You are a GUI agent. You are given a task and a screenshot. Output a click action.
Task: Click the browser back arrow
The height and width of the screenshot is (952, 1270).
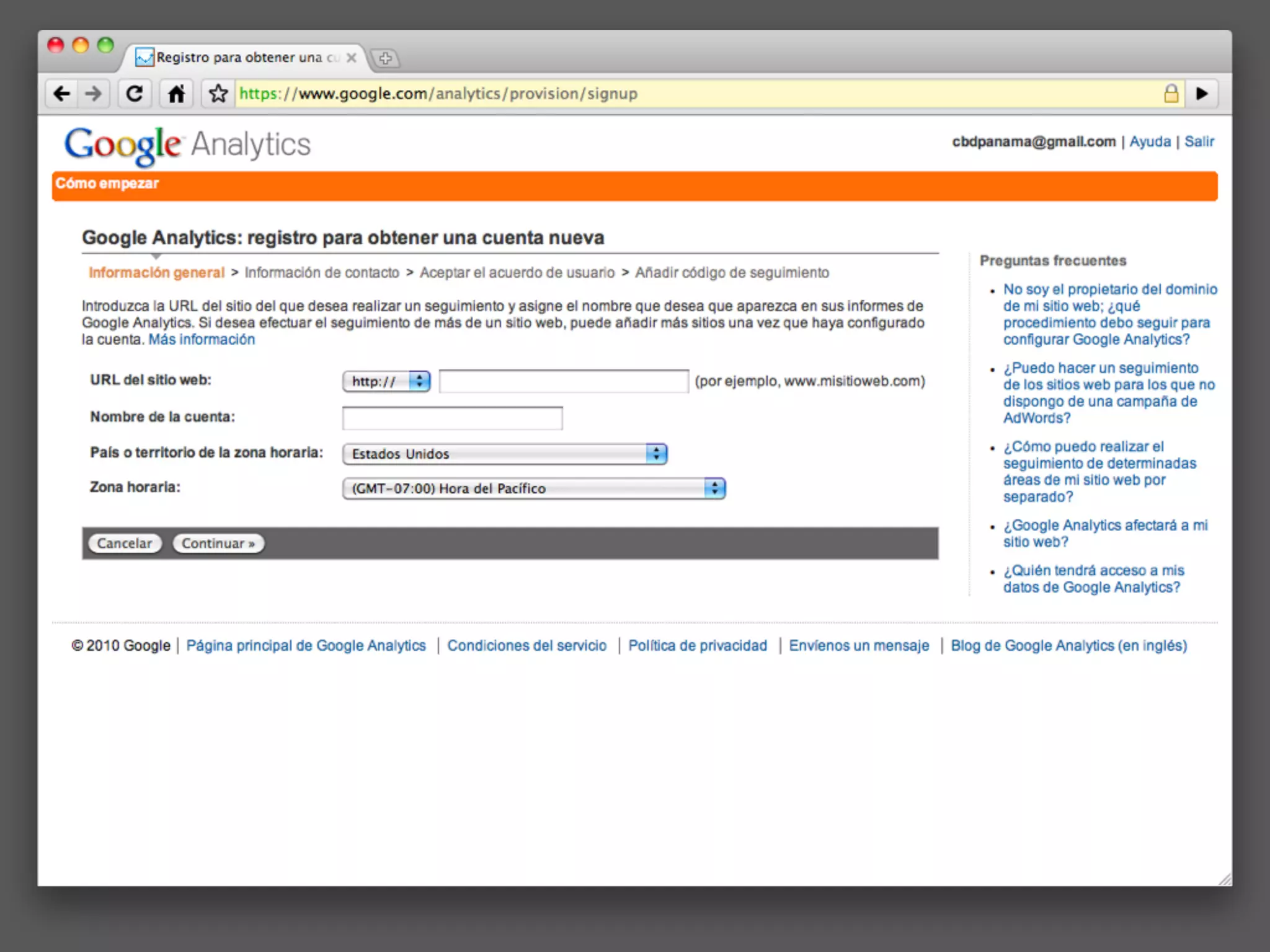click(61, 94)
